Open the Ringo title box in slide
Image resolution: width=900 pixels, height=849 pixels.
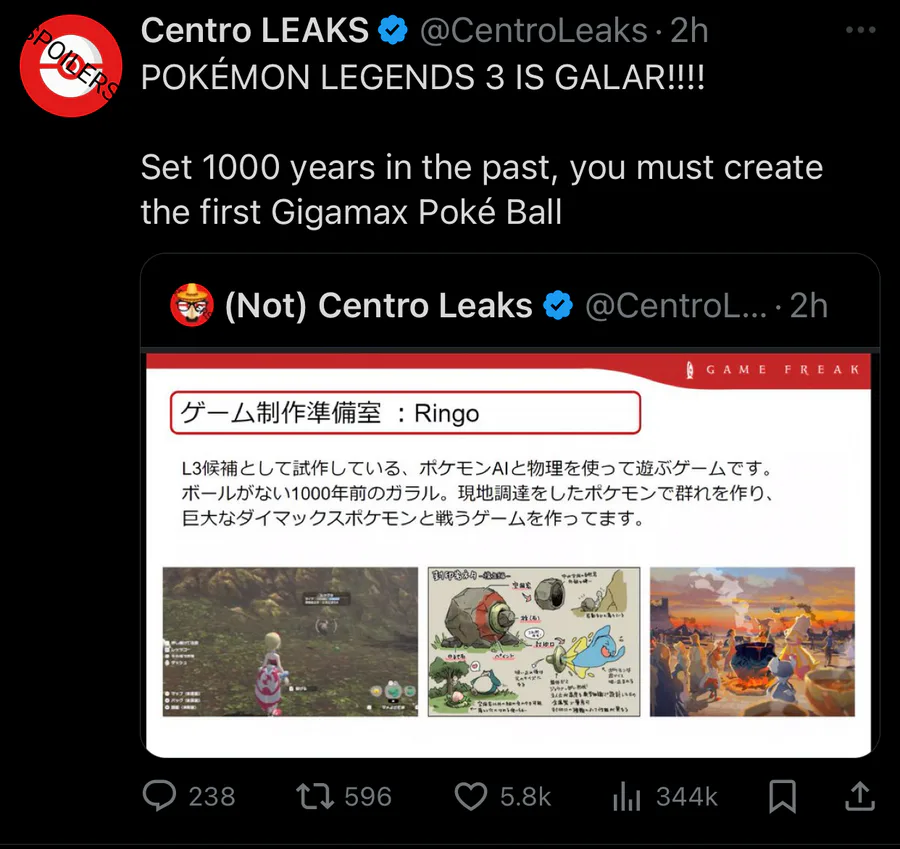pos(405,413)
